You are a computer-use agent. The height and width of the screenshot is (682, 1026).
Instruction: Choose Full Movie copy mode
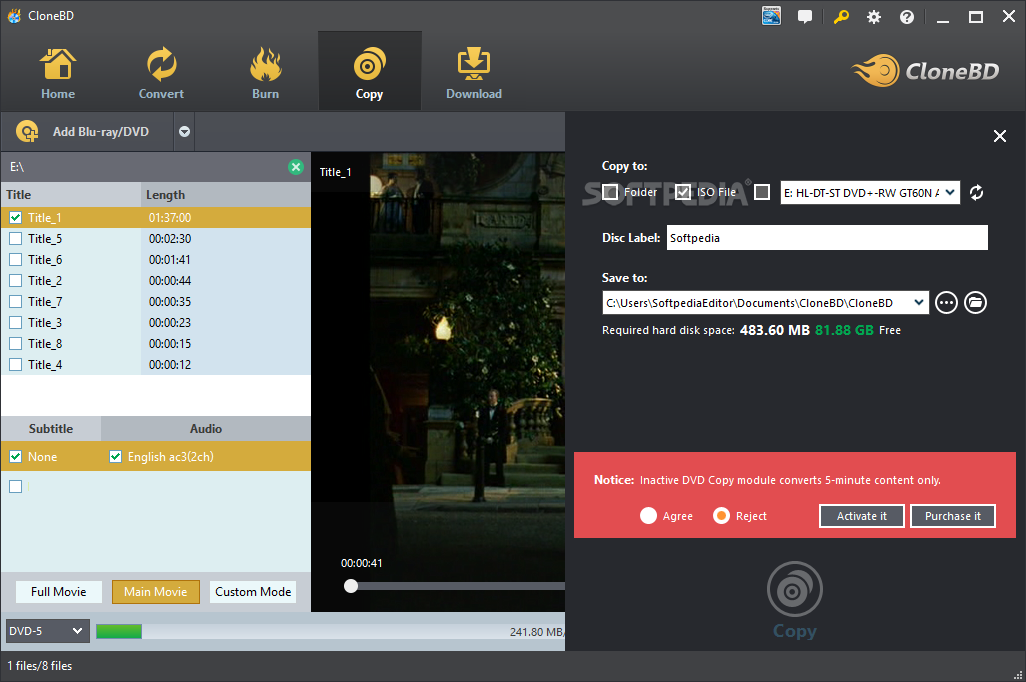(59, 592)
